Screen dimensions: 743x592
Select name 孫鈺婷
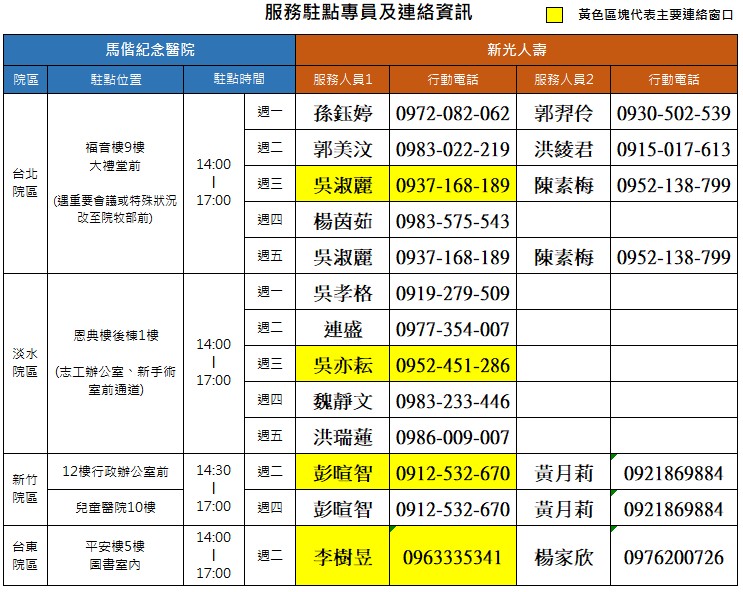(x=343, y=113)
